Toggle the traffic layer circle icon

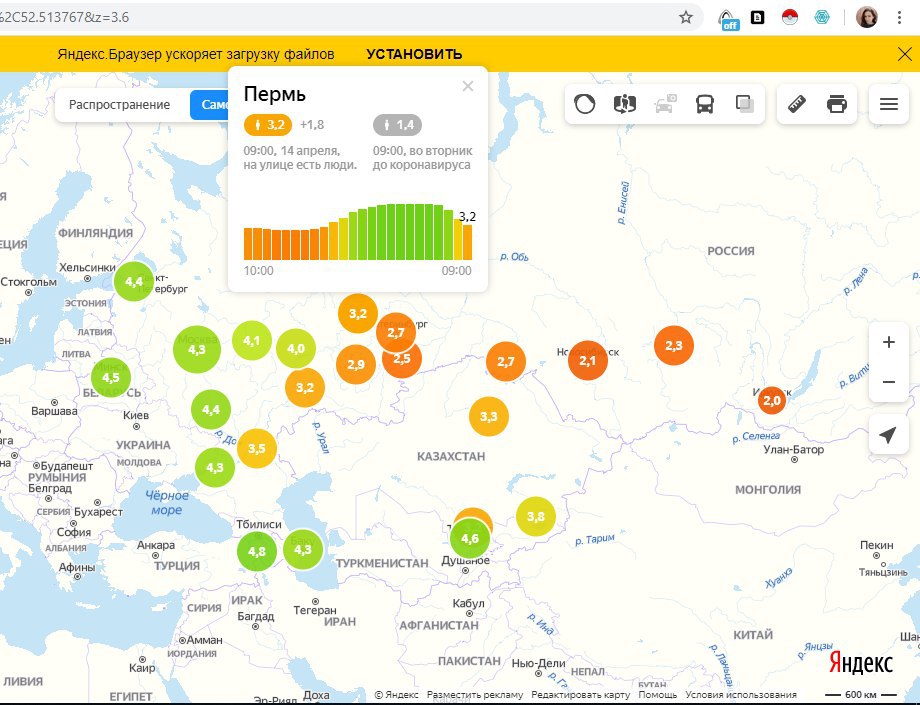[584, 104]
